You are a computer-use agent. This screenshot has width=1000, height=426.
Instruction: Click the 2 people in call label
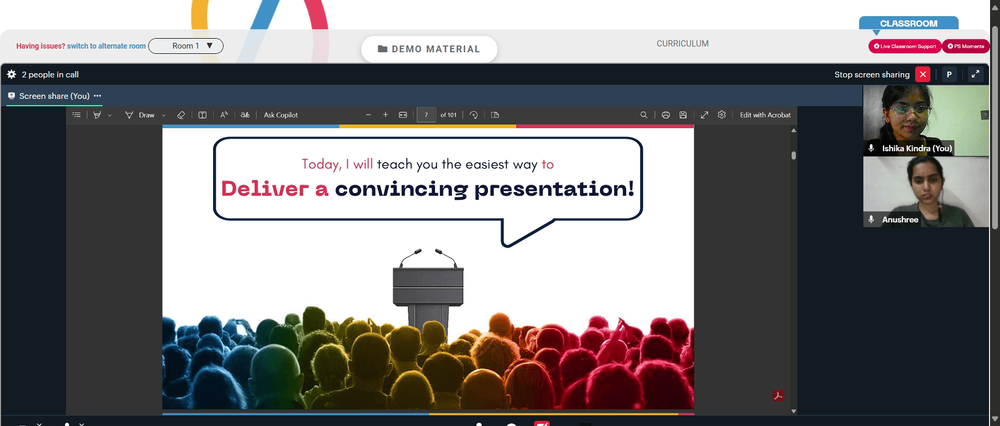(x=50, y=75)
